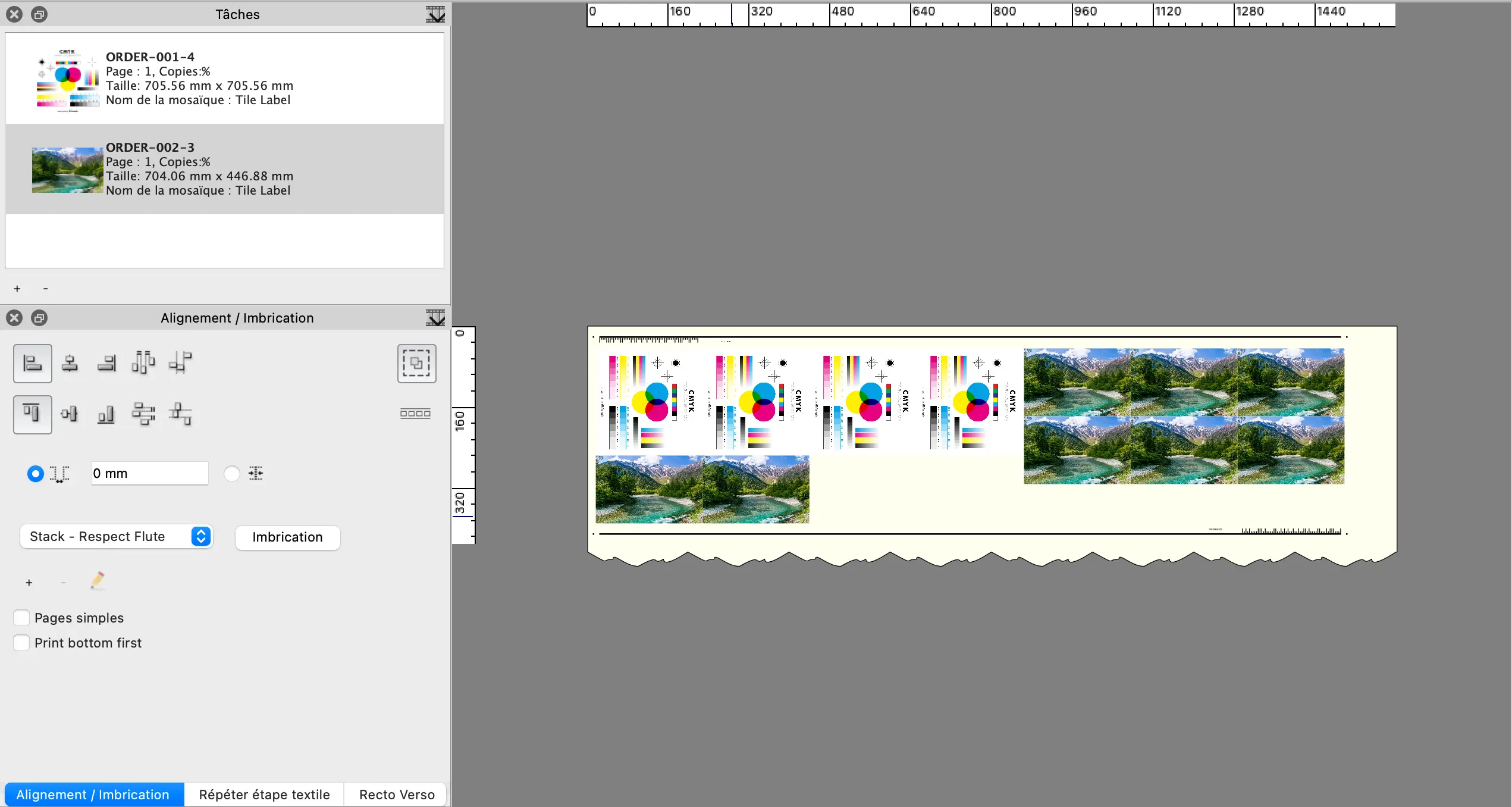The width and height of the screenshot is (1512, 807).
Task: Click the dashed-frame group selection icon
Action: 416,363
